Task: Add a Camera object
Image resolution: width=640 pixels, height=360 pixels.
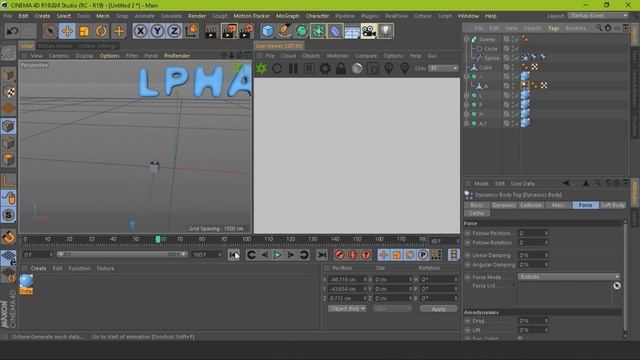Action: tap(369, 31)
